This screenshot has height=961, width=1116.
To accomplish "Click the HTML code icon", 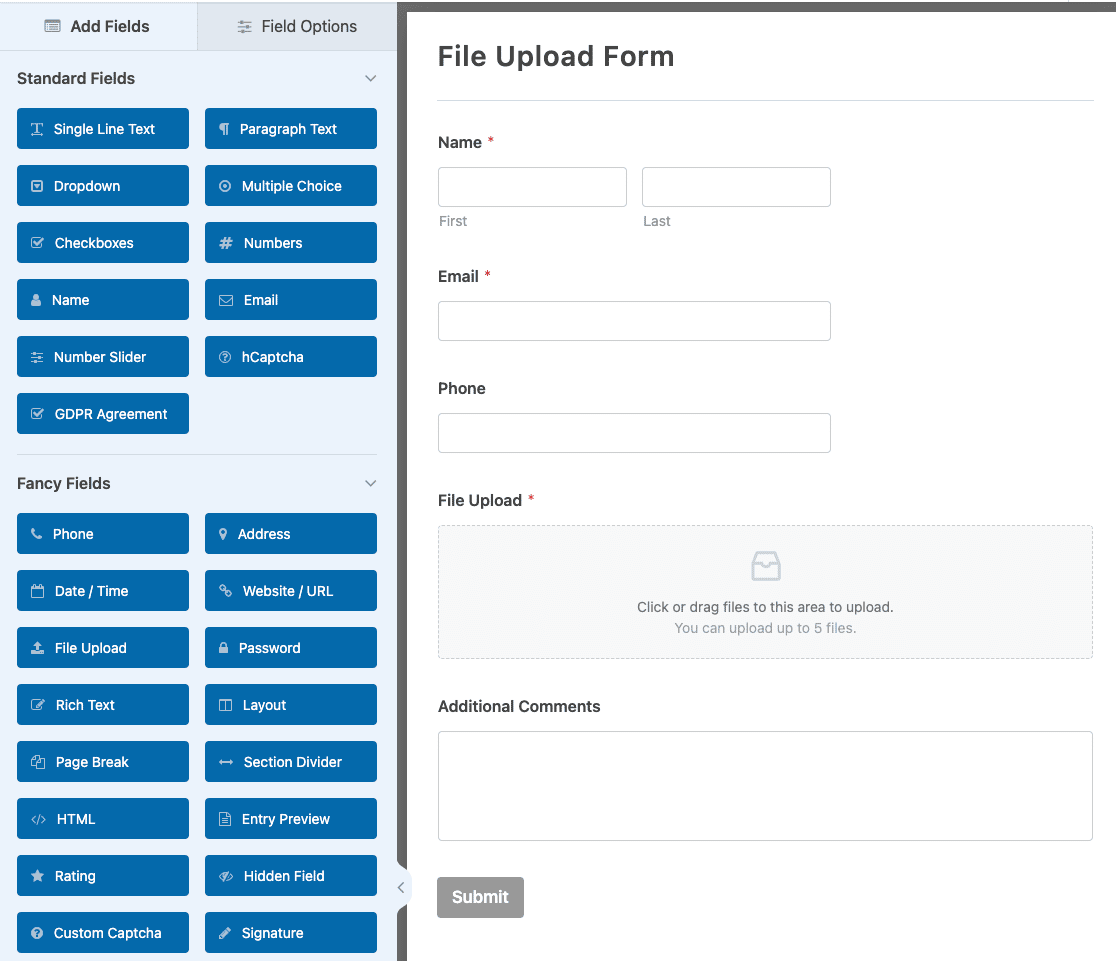I will point(40,818).
